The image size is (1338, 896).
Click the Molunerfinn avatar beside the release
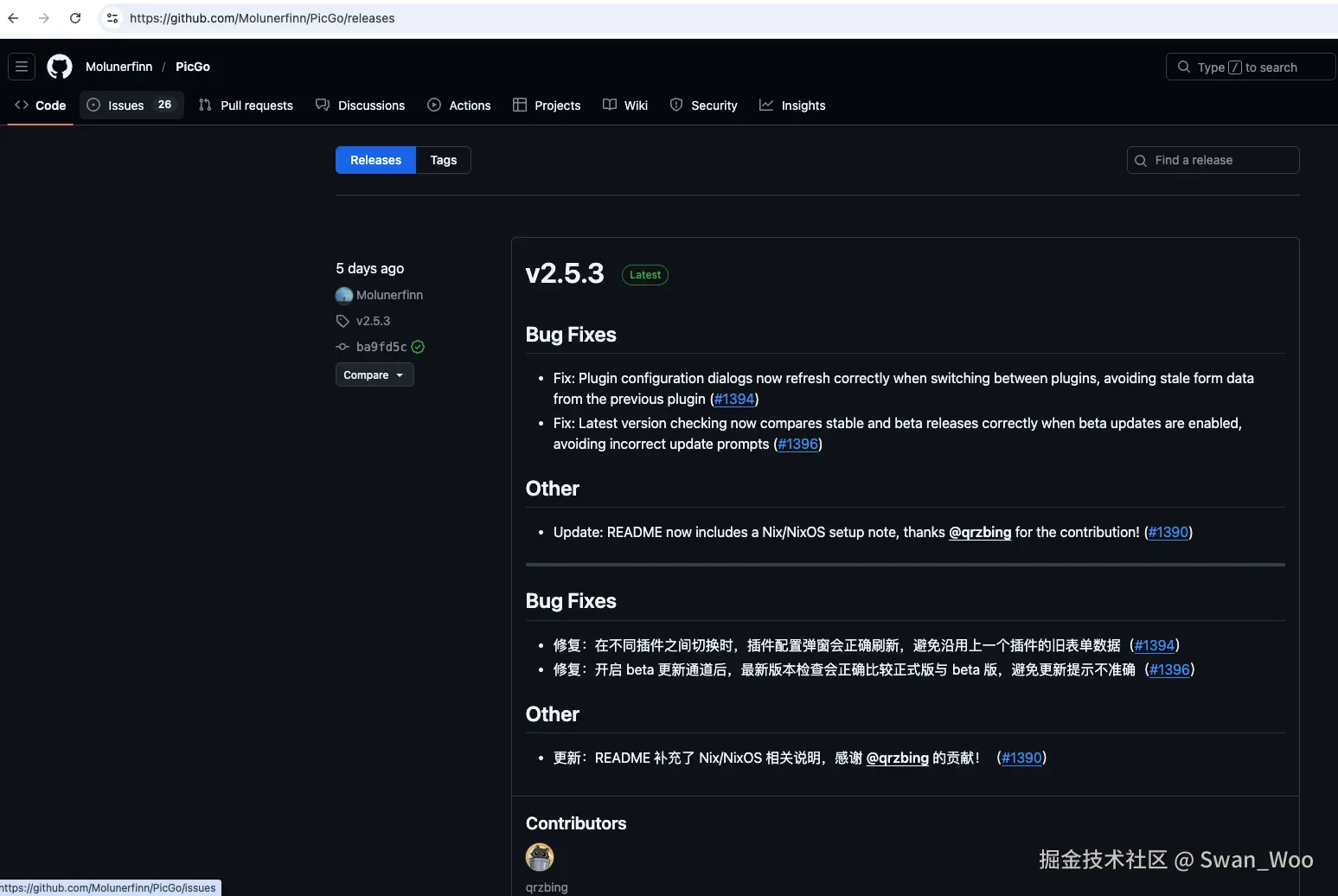pos(344,295)
